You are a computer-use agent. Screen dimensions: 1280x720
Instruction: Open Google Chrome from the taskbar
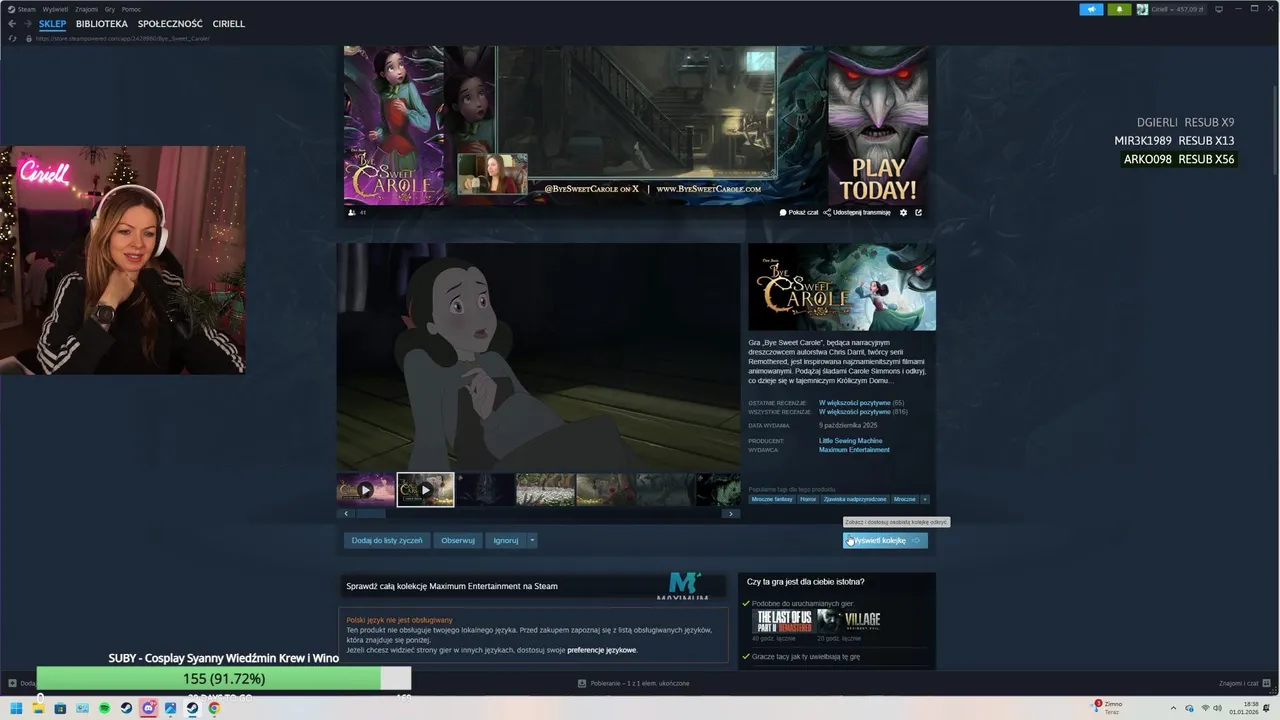(214, 708)
